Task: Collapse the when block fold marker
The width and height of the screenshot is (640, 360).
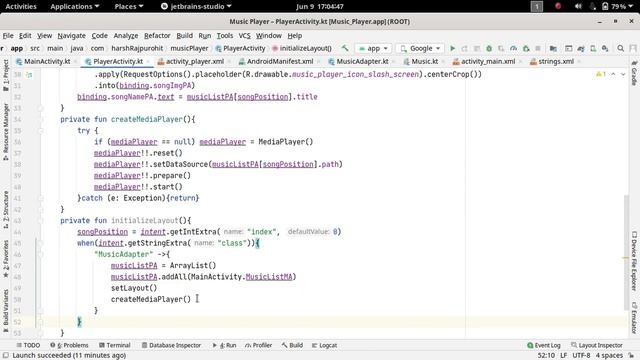Action: click(40, 243)
